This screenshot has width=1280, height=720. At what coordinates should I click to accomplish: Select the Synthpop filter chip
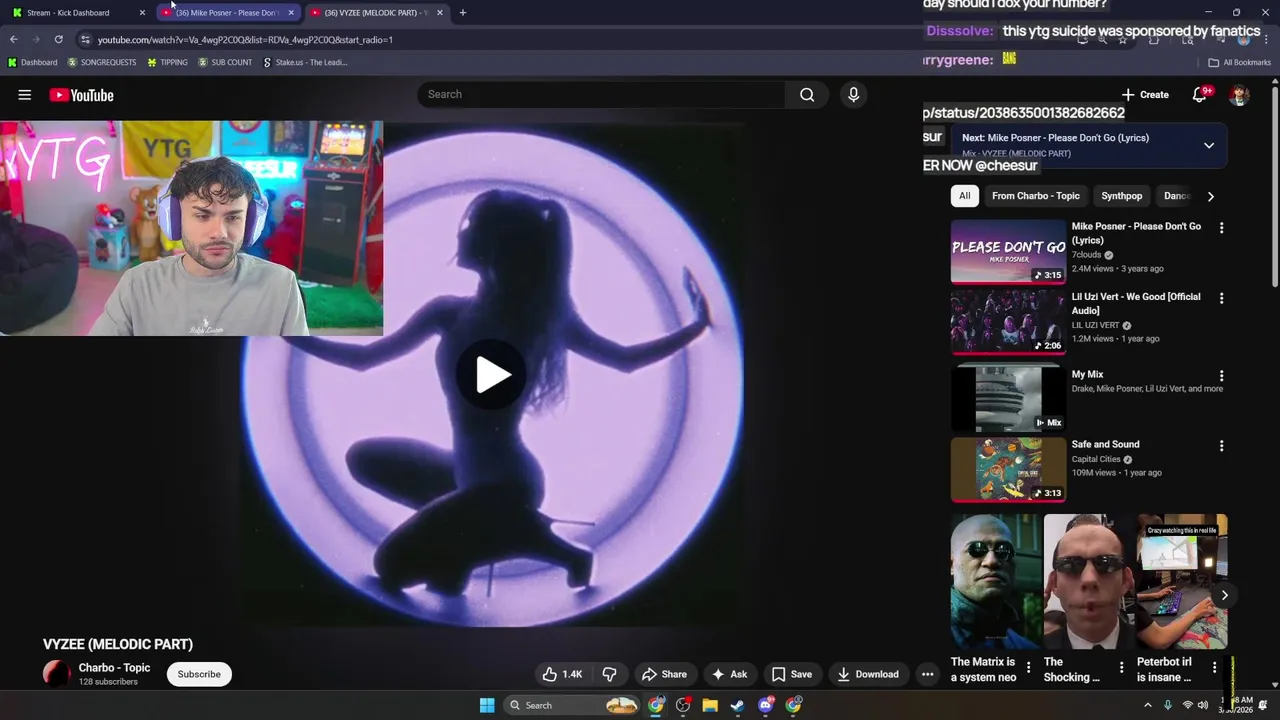(1121, 196)
